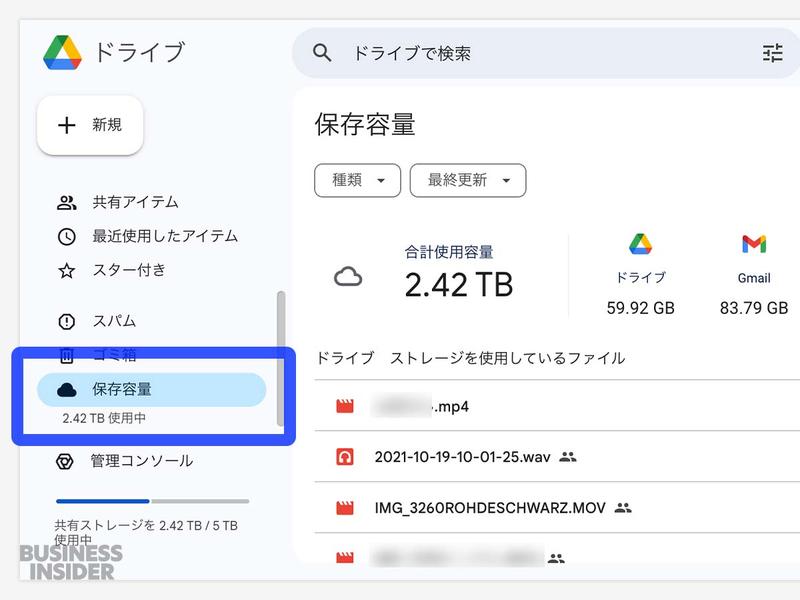This screenshot has width=800, height=600.
Task: Select the Gmail icon in the storage breakdown
Action: tap(752, 245)
